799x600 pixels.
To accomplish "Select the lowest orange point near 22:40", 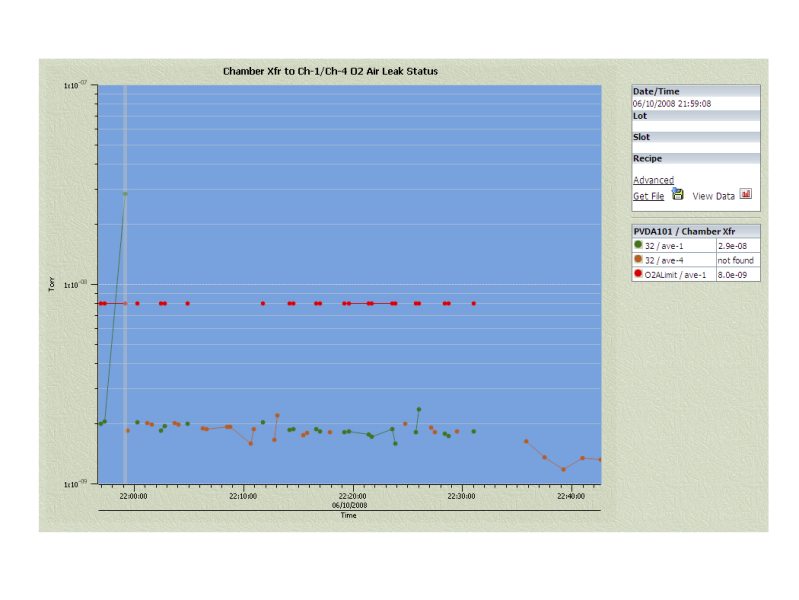I will 564,469.
